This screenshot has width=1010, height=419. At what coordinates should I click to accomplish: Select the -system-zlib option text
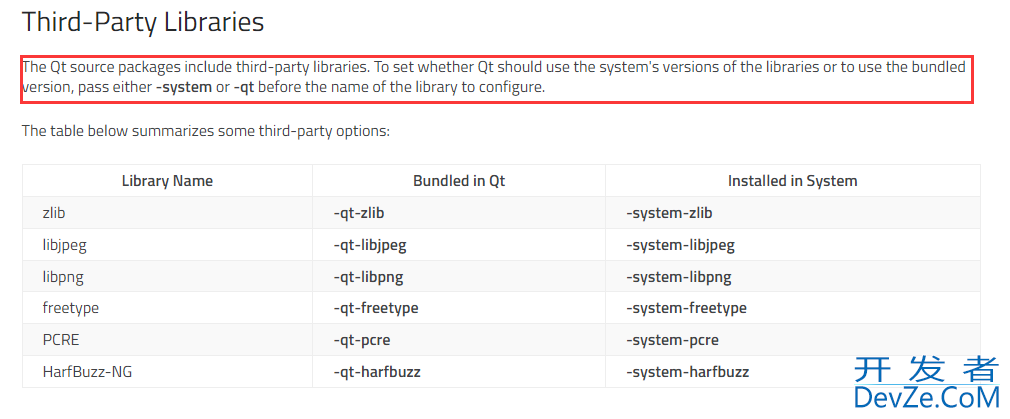tap(669, 213)
